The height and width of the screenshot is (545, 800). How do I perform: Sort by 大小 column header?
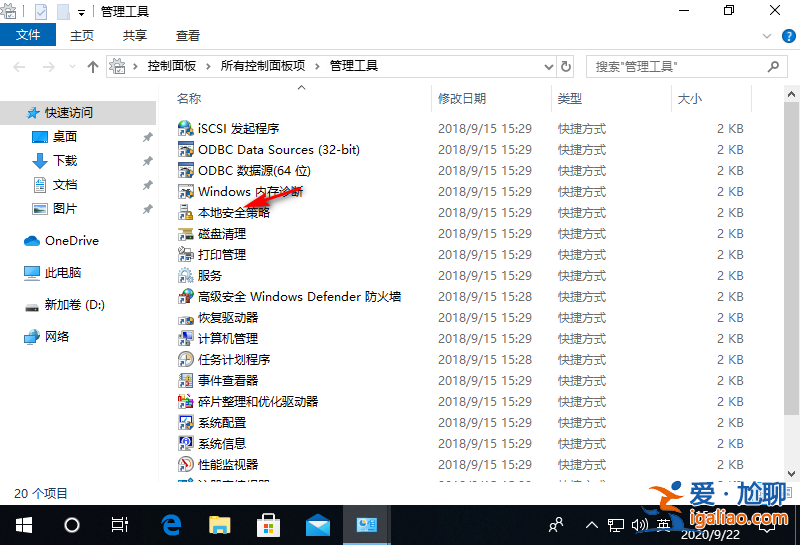[x=689, y=98]
